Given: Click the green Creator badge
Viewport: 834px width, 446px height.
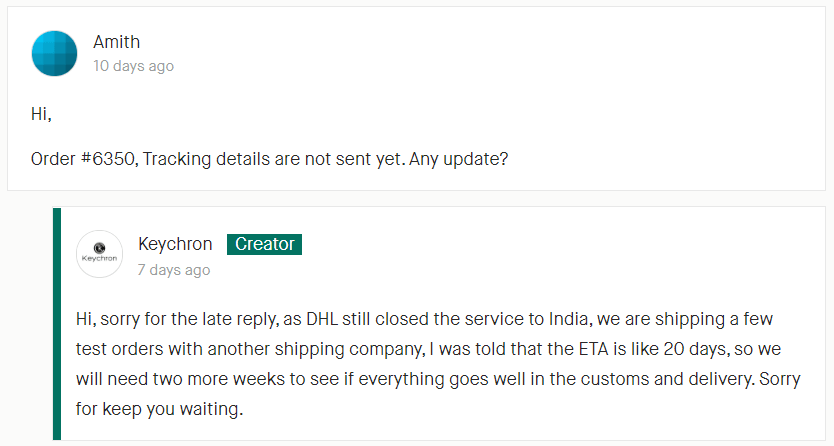Looking at the screenshot, I should coord(264,244).
